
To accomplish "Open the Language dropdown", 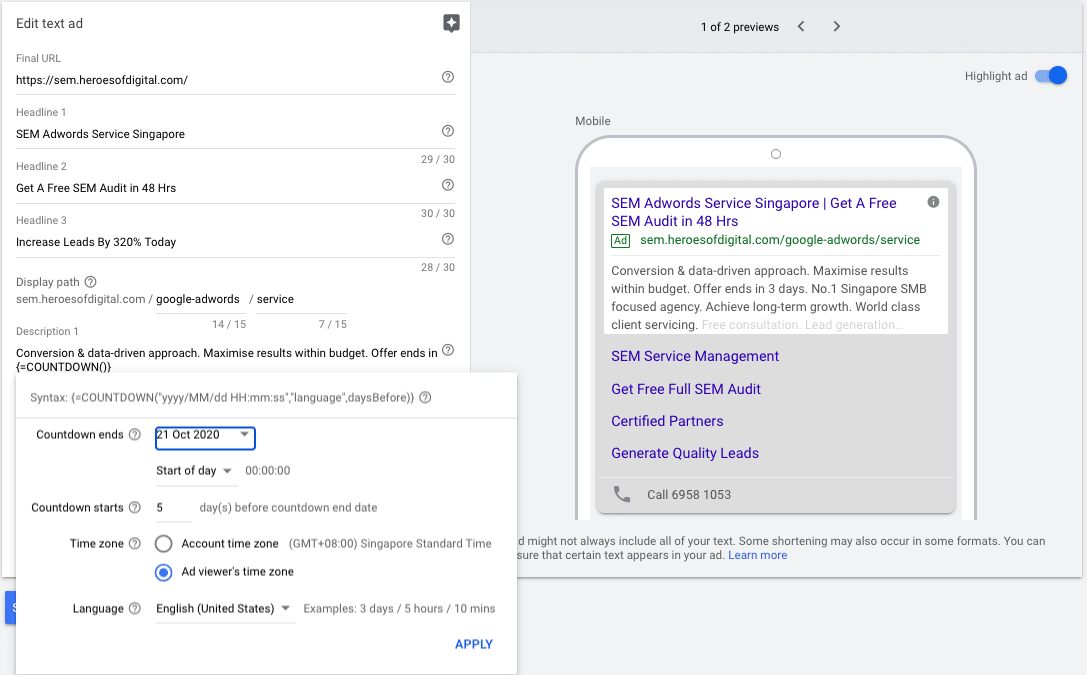I will pyautogui.click(x=224, y=609).
